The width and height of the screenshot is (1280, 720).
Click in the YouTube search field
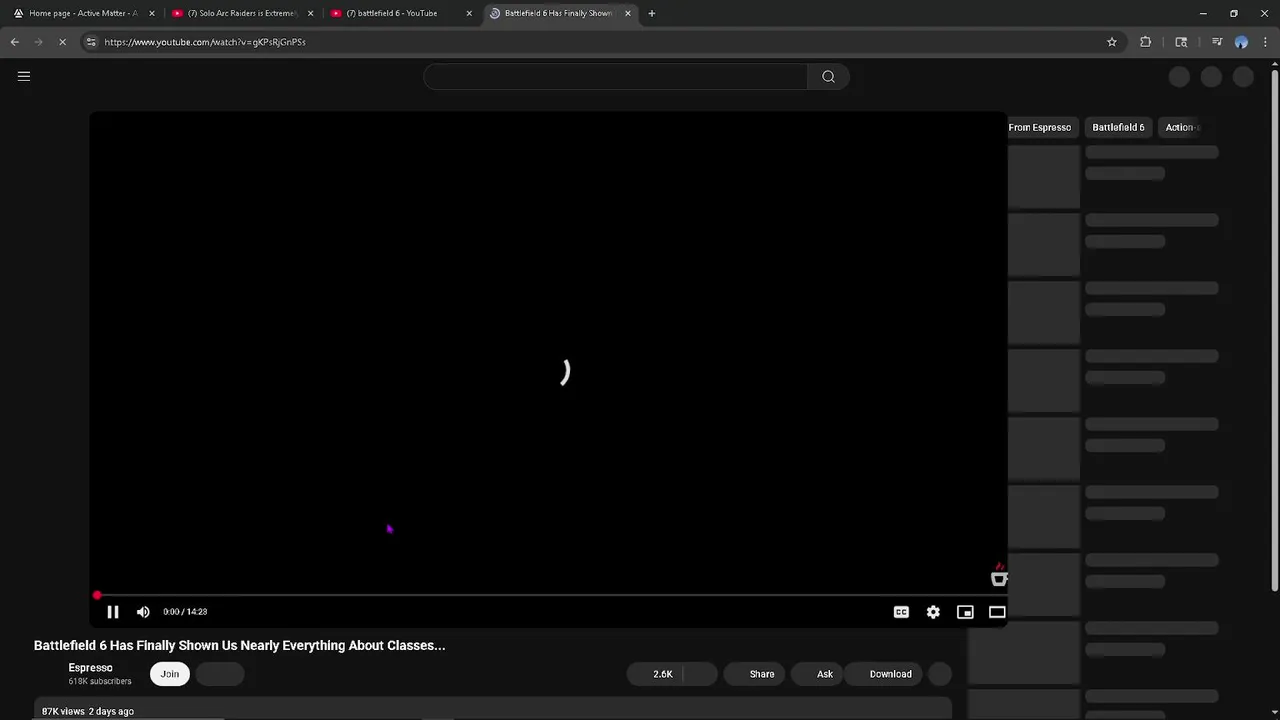coord(615,77)
